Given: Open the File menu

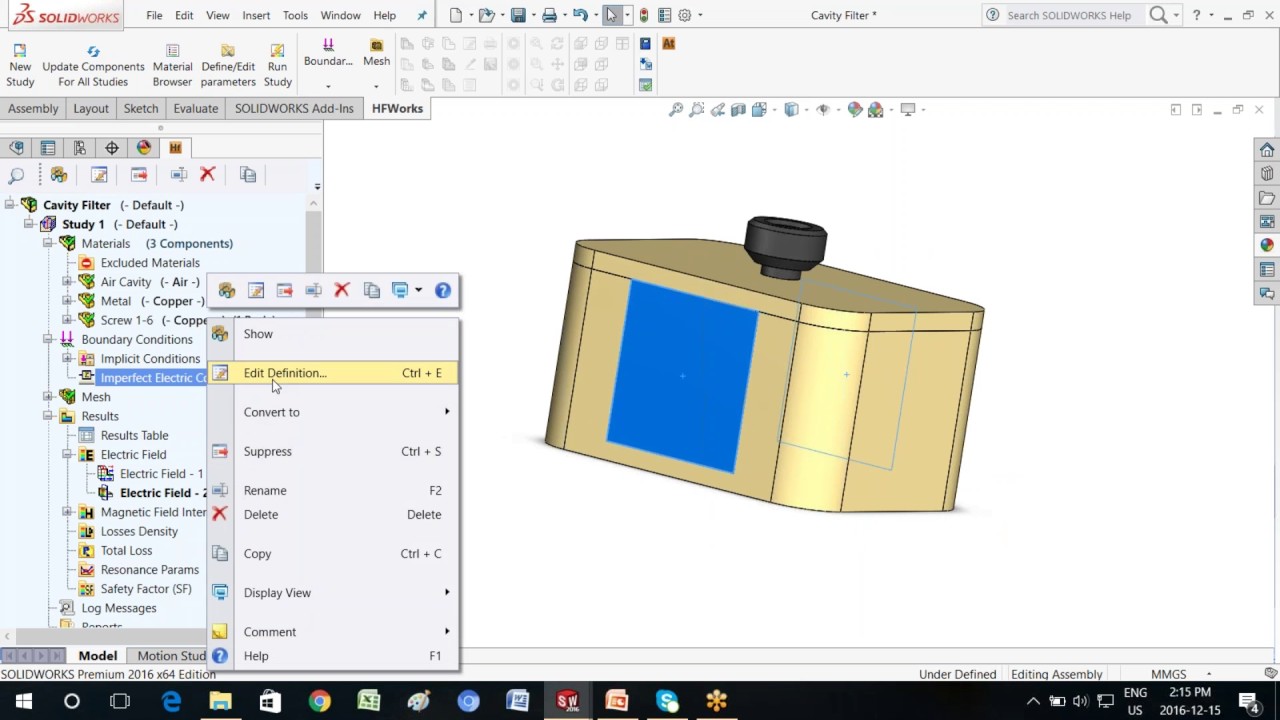Looking at the screenshot, I should pos(154,15).
